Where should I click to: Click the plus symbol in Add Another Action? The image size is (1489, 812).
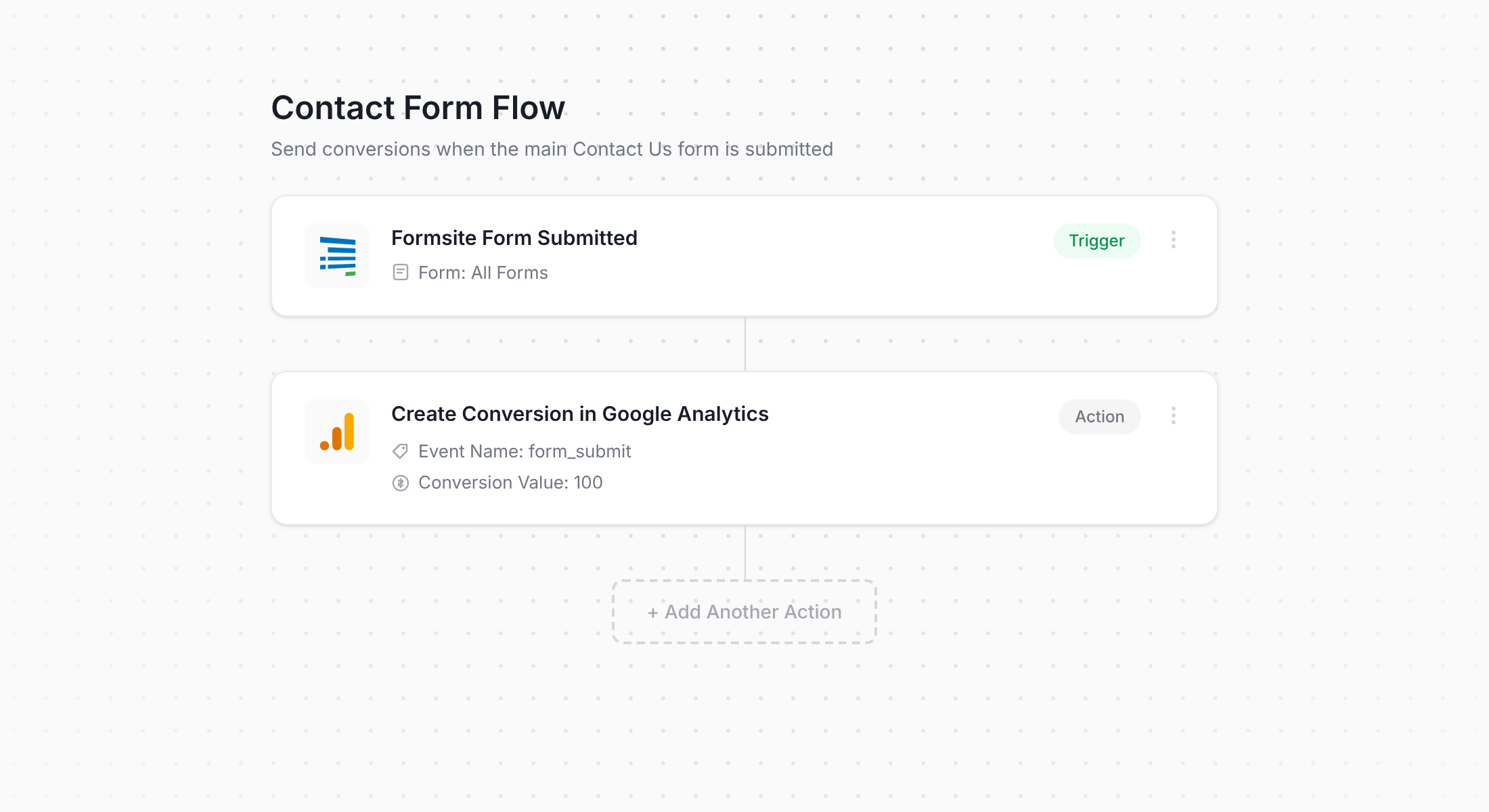652,612
